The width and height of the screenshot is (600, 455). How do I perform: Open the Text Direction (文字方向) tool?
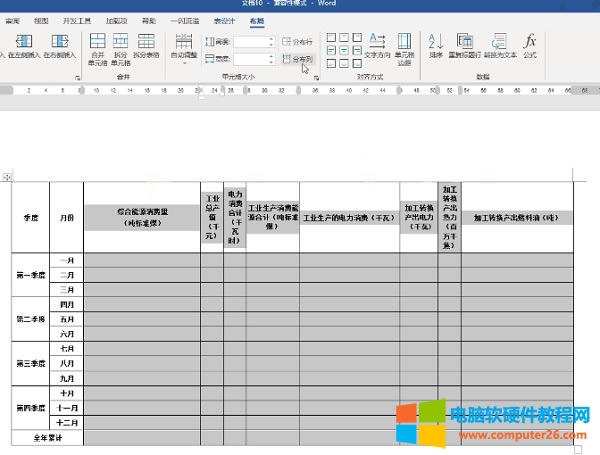(377, 46)
